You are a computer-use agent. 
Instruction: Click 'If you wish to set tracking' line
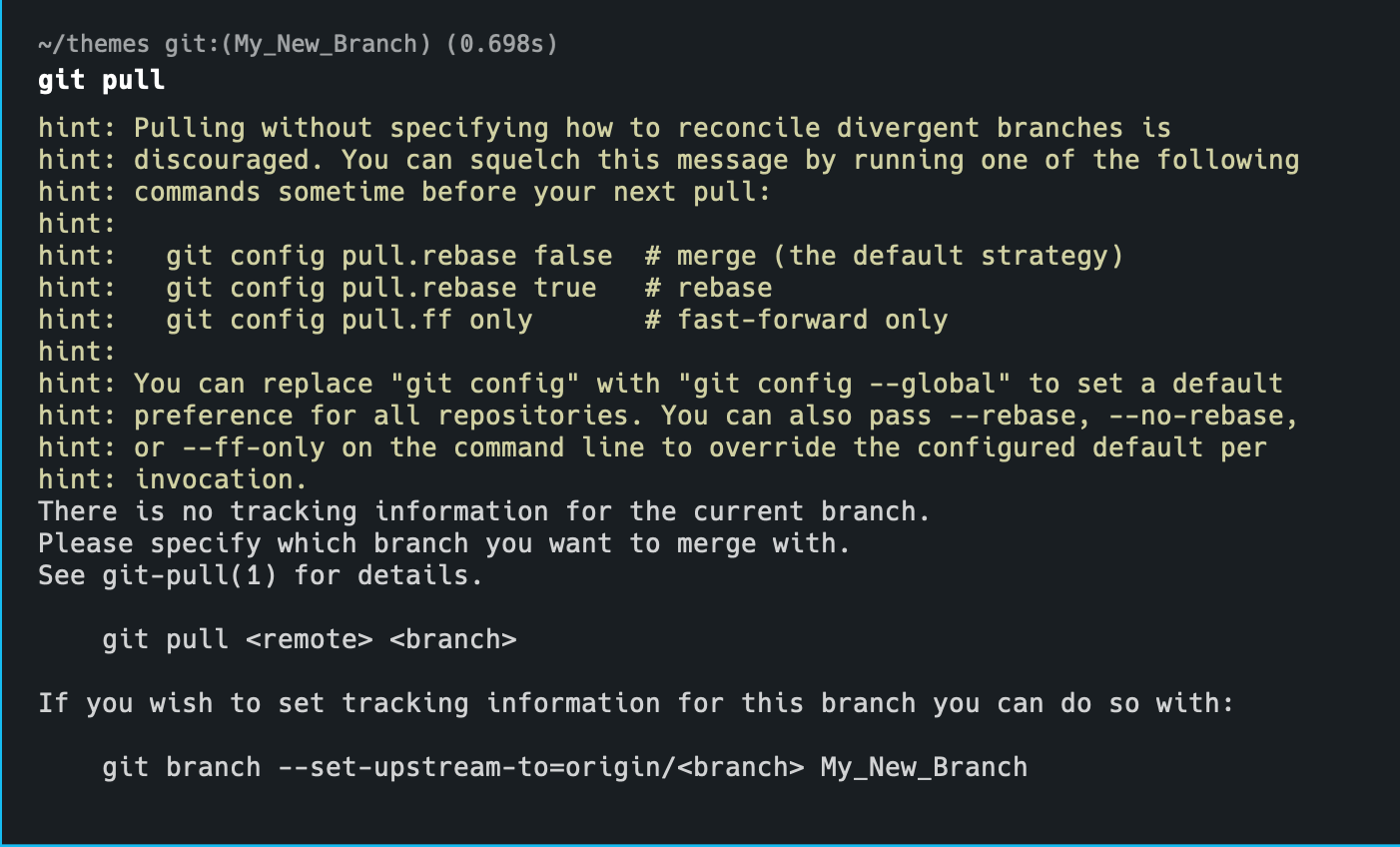(x=636, y=703)
